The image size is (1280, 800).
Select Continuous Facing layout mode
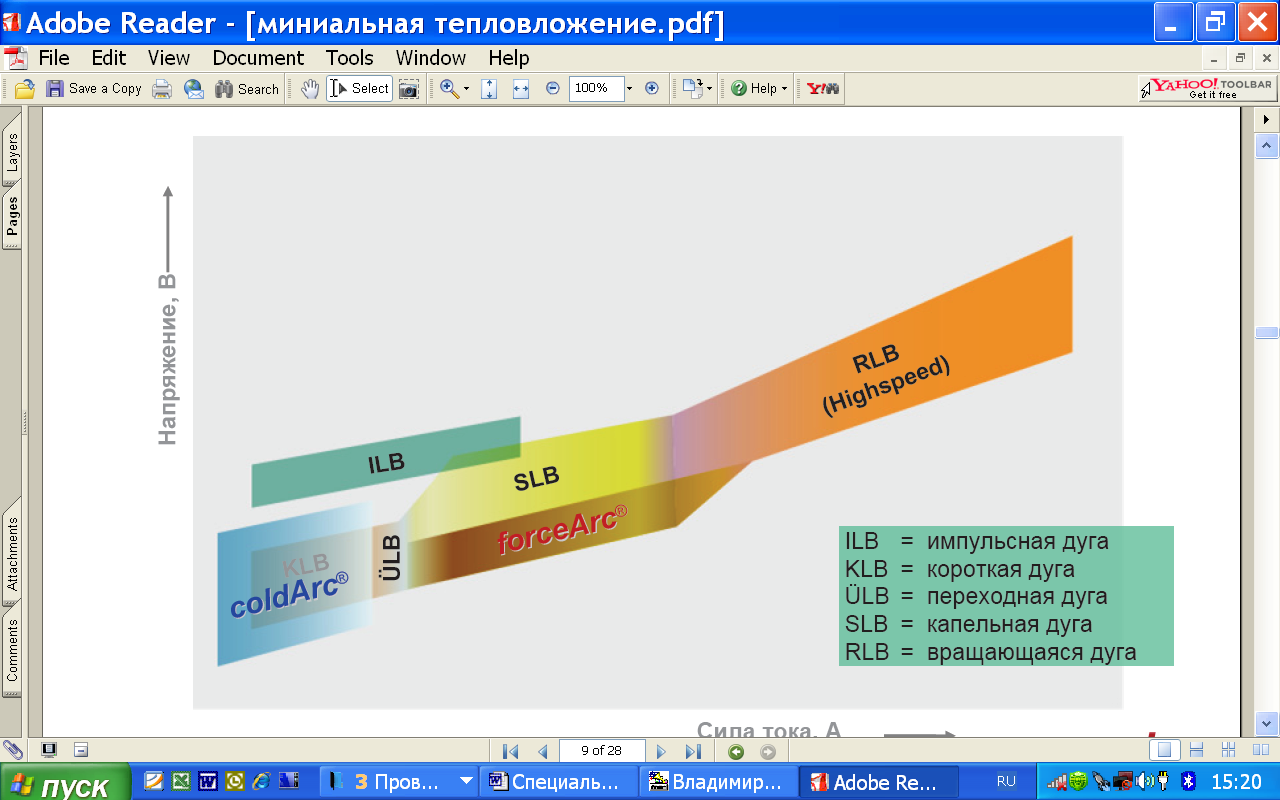[x=1229, y=750]
